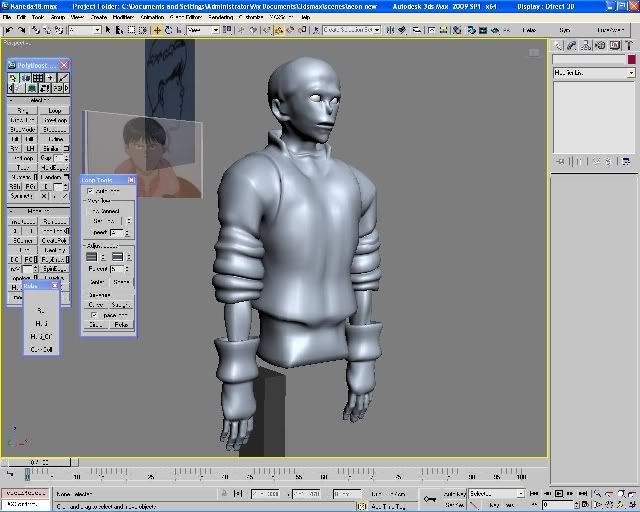Click the Set Keys key icon
Image resolution: width=640 pixels, height=512 pixels.
pos(430,497)
